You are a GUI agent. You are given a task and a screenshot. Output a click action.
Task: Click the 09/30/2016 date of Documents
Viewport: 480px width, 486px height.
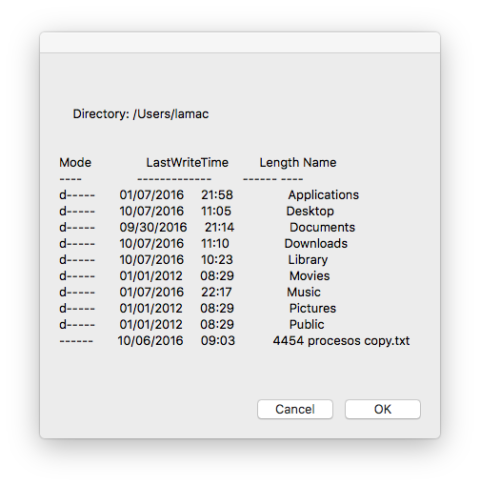153,227
